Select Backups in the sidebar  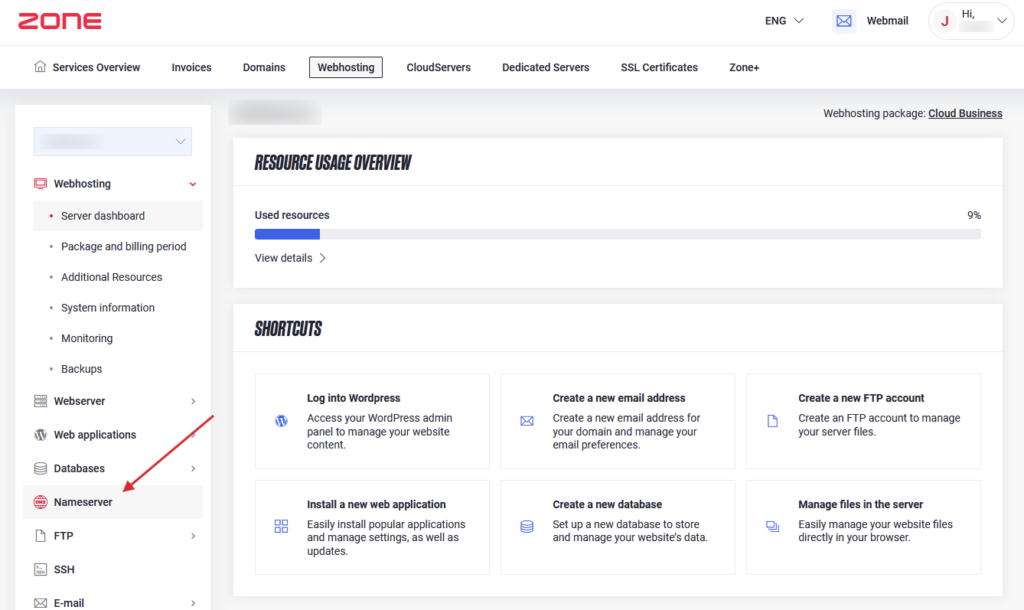[81, 369]
